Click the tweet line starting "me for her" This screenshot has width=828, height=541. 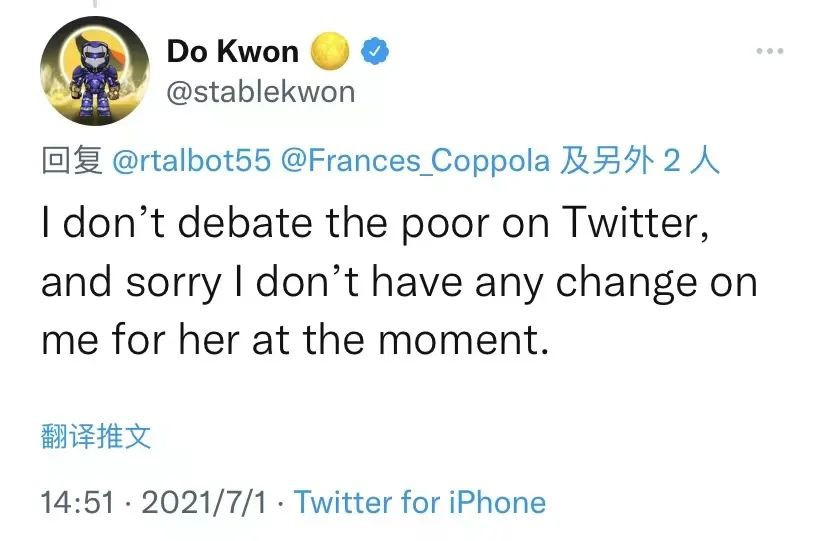click(295, 340)
